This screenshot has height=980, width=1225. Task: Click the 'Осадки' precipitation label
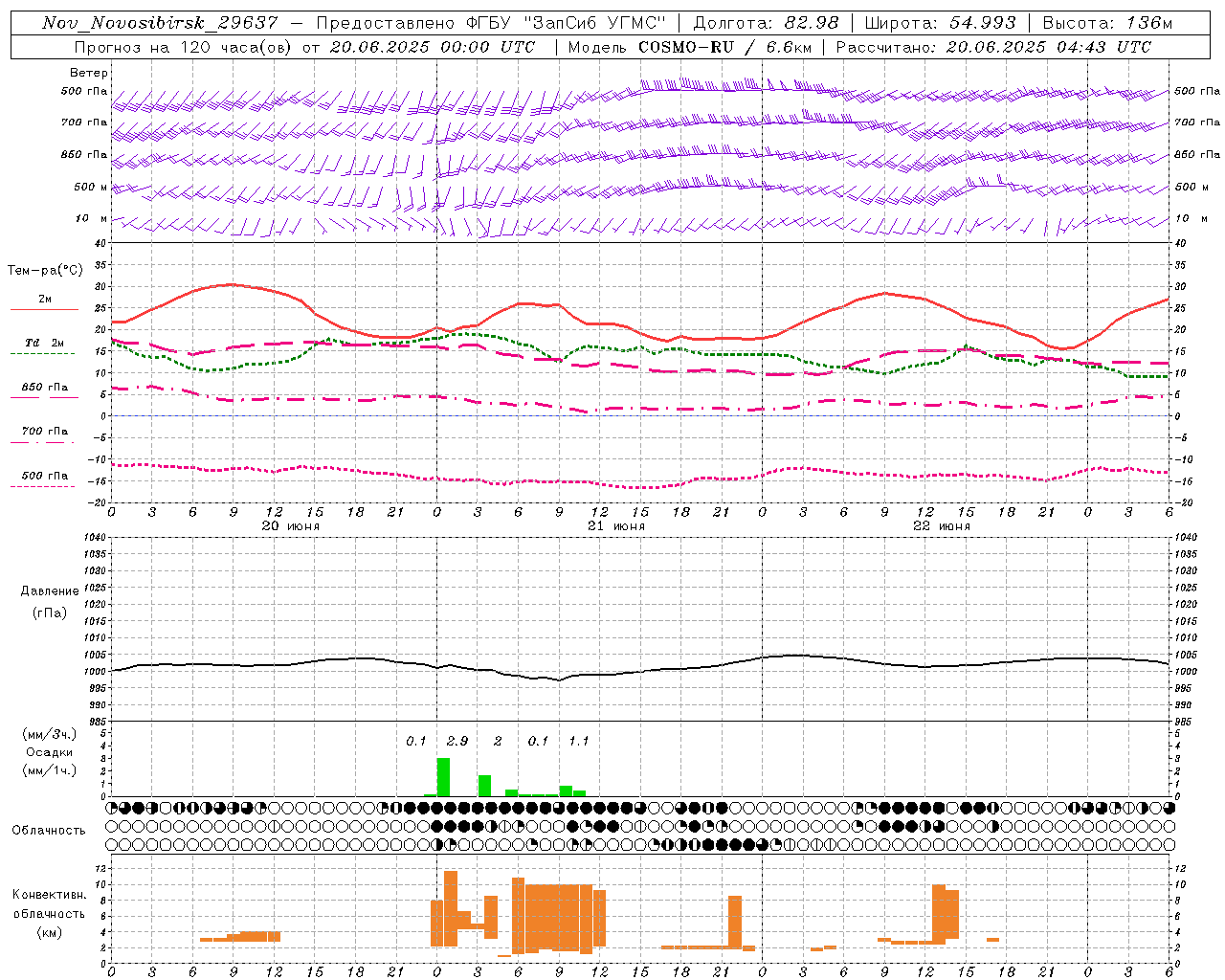(x=50, y=752)
